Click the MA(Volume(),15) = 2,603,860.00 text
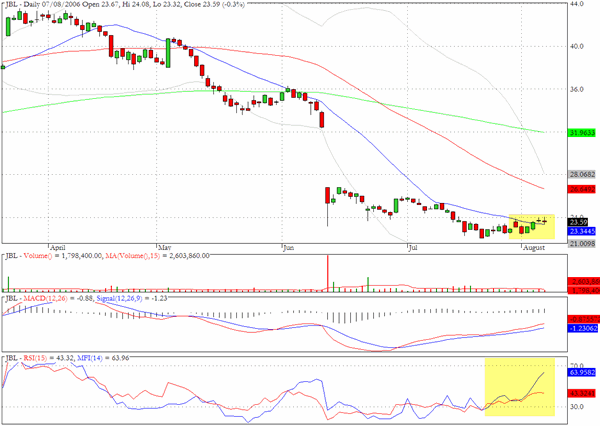This screenshot has height=426, width=600. click(x=157, y=255)
